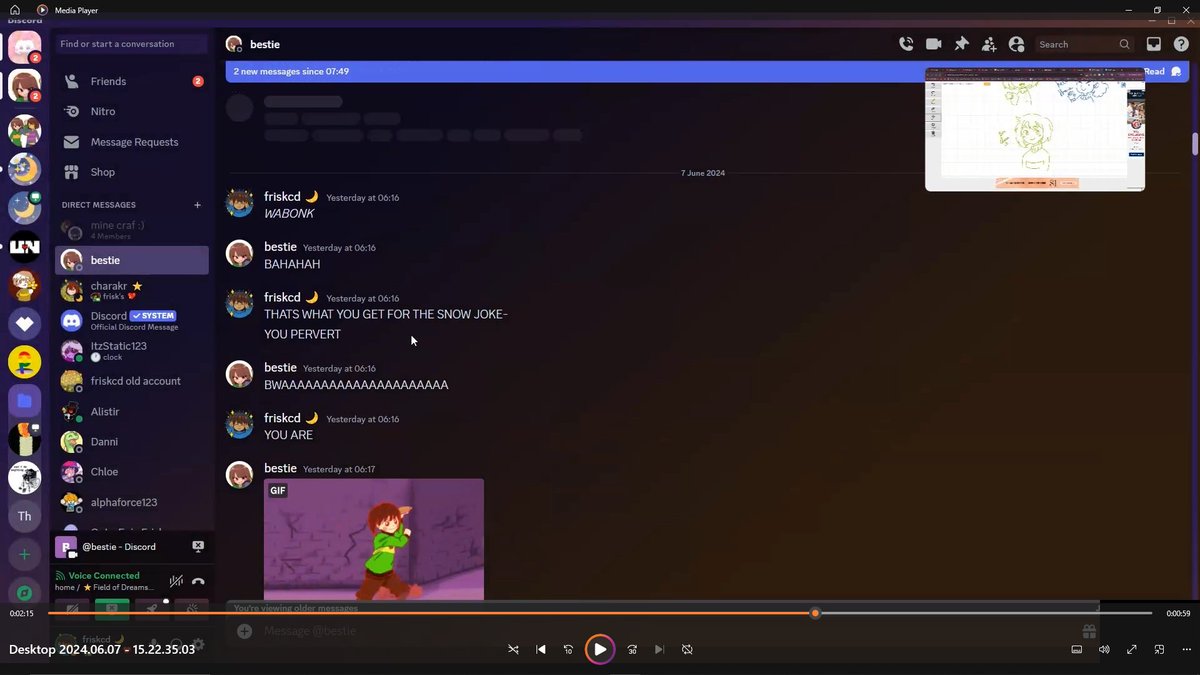Open the Discord SYSTEM official messages
Screen dimensions: 1200x675
point(131,320)
